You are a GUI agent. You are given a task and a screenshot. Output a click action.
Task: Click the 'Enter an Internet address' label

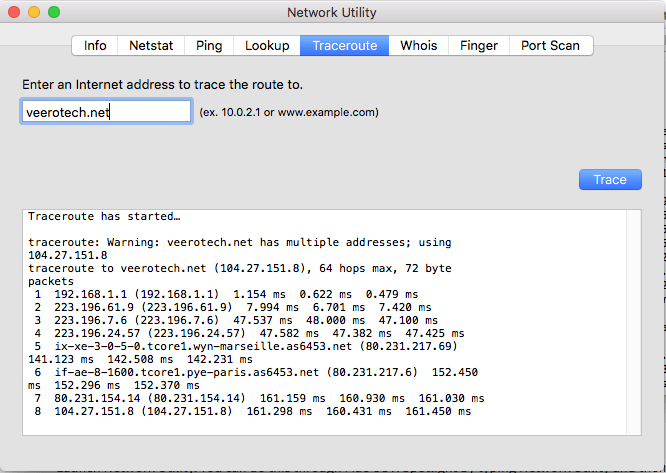pyautogui.click(x=162, y=84)
